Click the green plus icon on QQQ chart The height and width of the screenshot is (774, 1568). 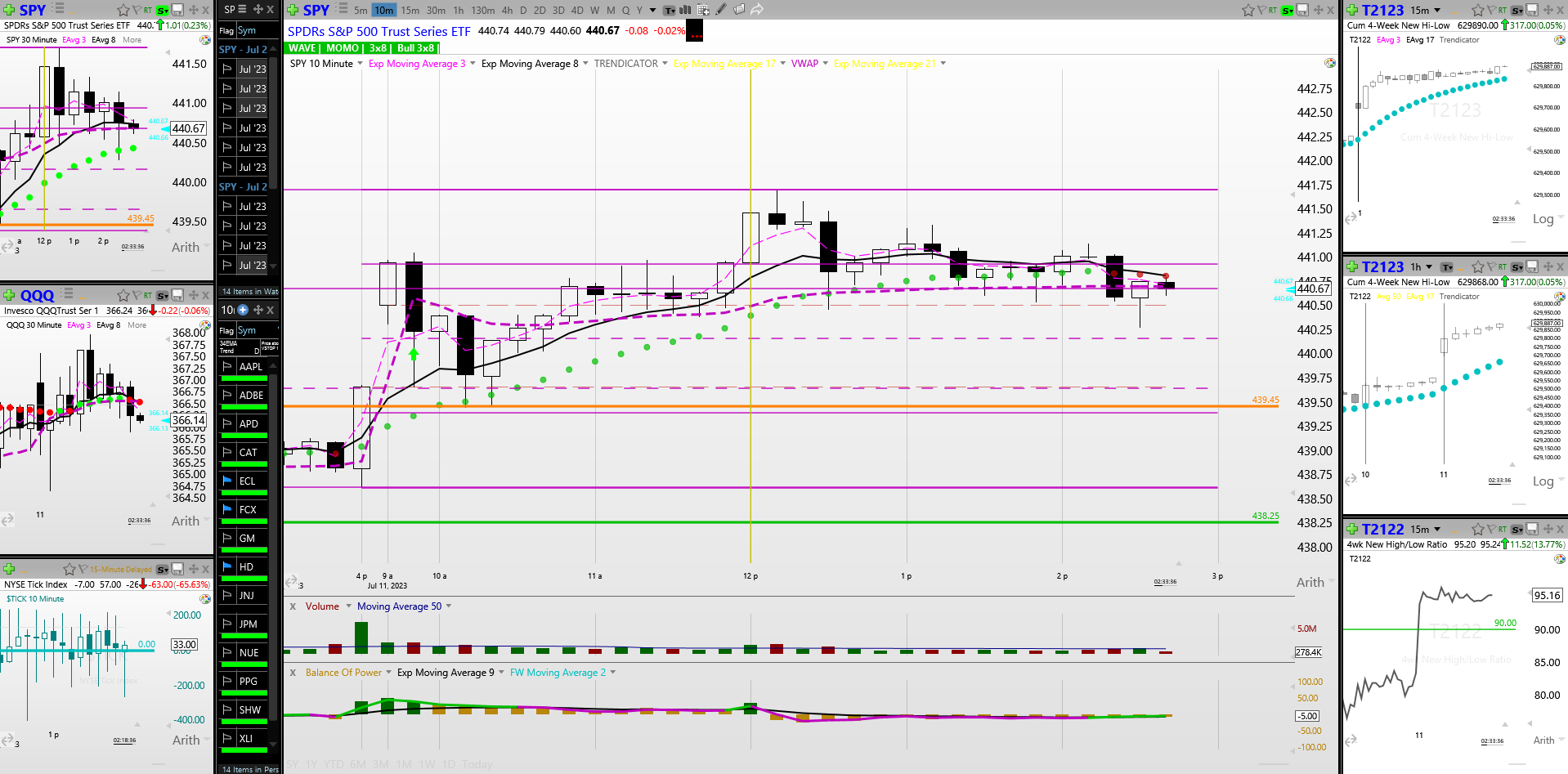click(9, 295)
